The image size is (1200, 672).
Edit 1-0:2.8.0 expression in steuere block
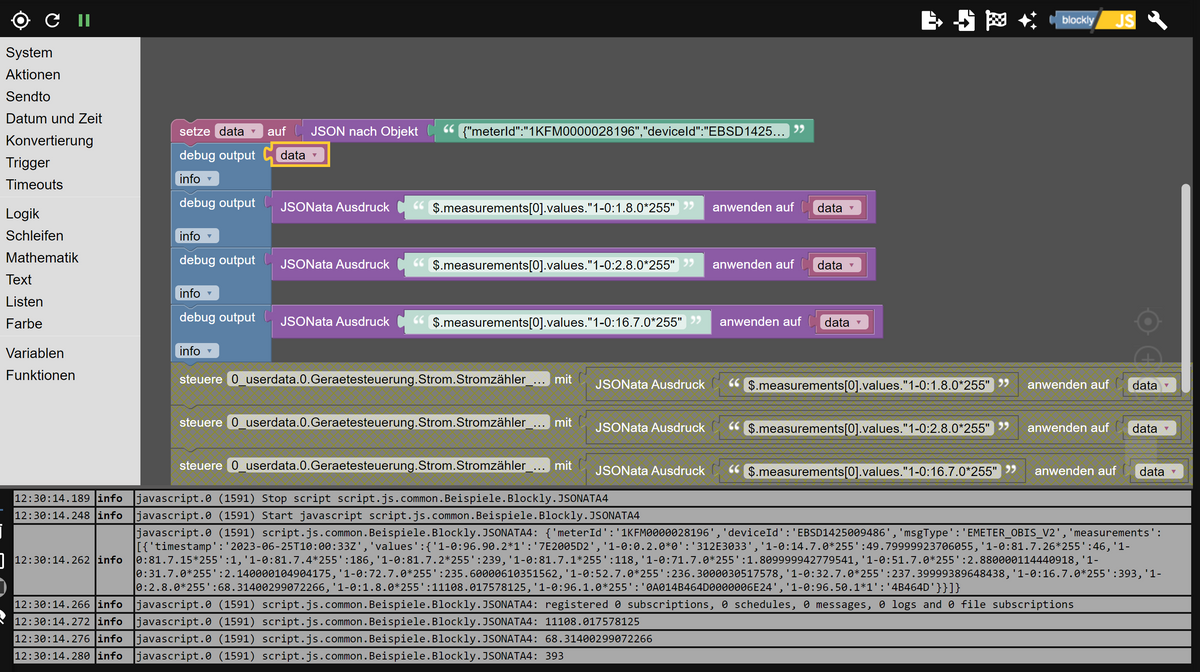point(869,428)
